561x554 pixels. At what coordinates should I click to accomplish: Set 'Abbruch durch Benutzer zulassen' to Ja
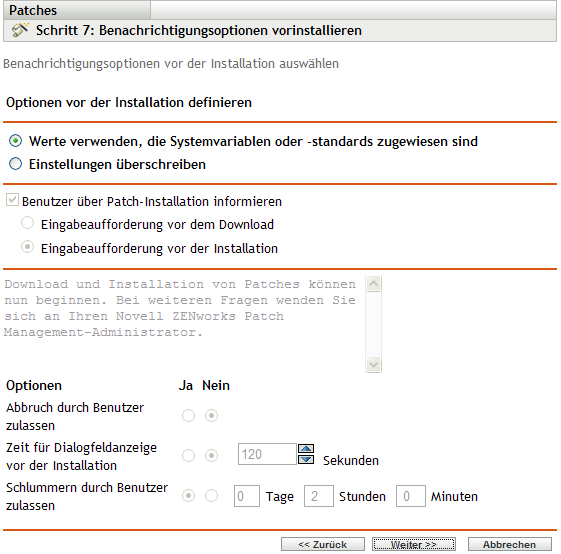189,416
